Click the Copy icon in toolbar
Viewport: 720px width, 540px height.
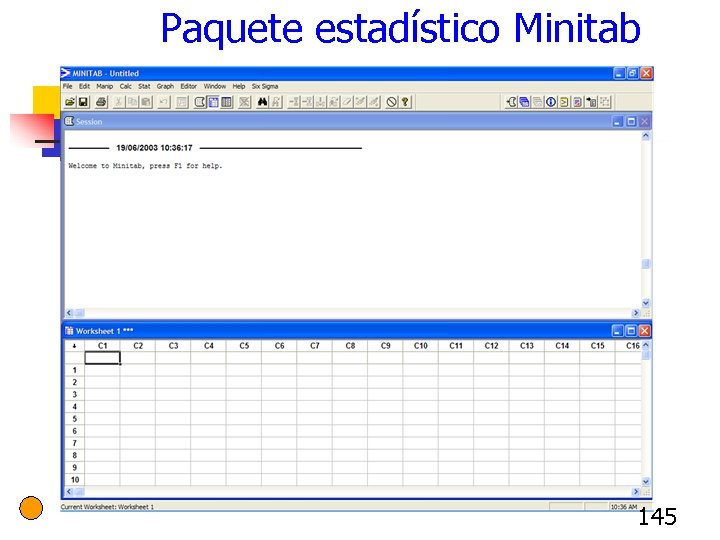pyautogui.click(x=132, y=102)
